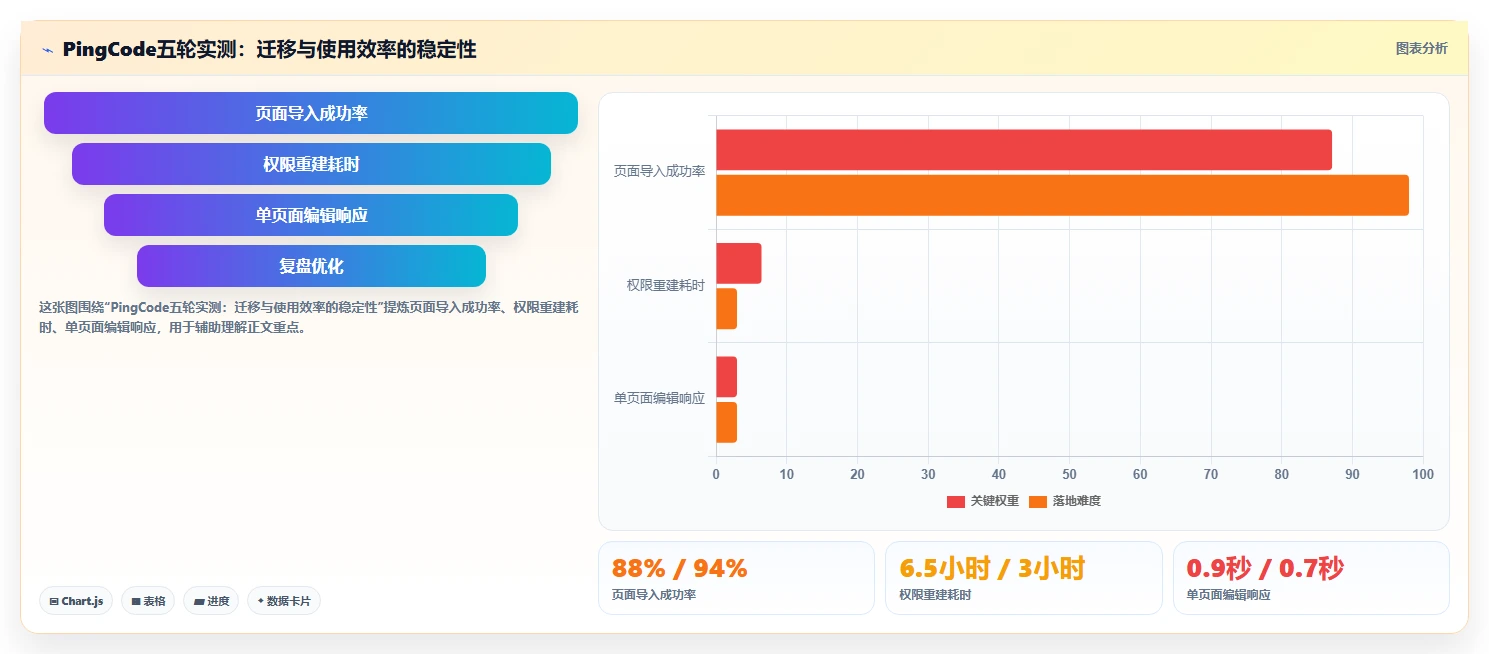Viewport: 1489px width, 654px height.
Task: Click the orange 落地难度 legend swatch
Action: (x=1038, y=501)
